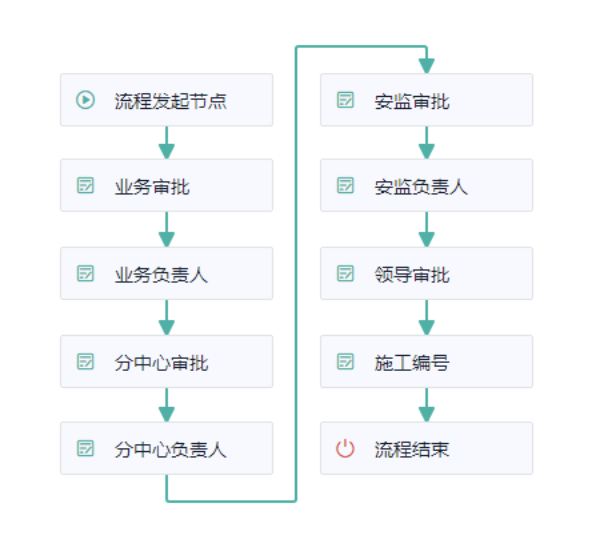Select the 业务审批 node label
Image resolution: width=614 pixels, height=534 pixels.
(152, 186)
